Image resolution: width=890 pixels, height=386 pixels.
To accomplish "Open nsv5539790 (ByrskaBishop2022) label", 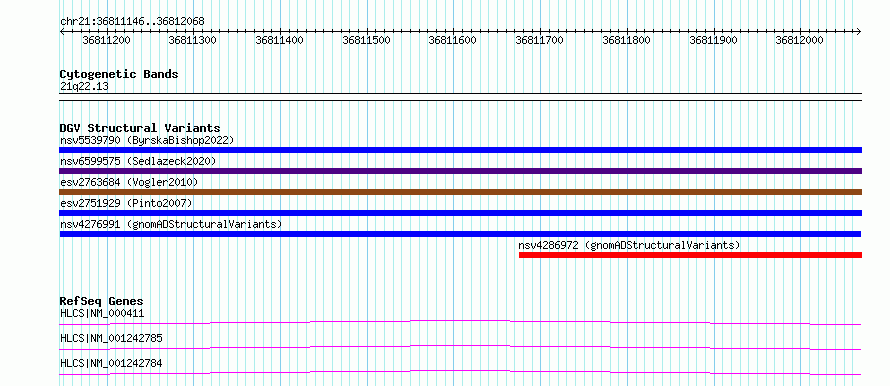I will click(x=147, y=140).
